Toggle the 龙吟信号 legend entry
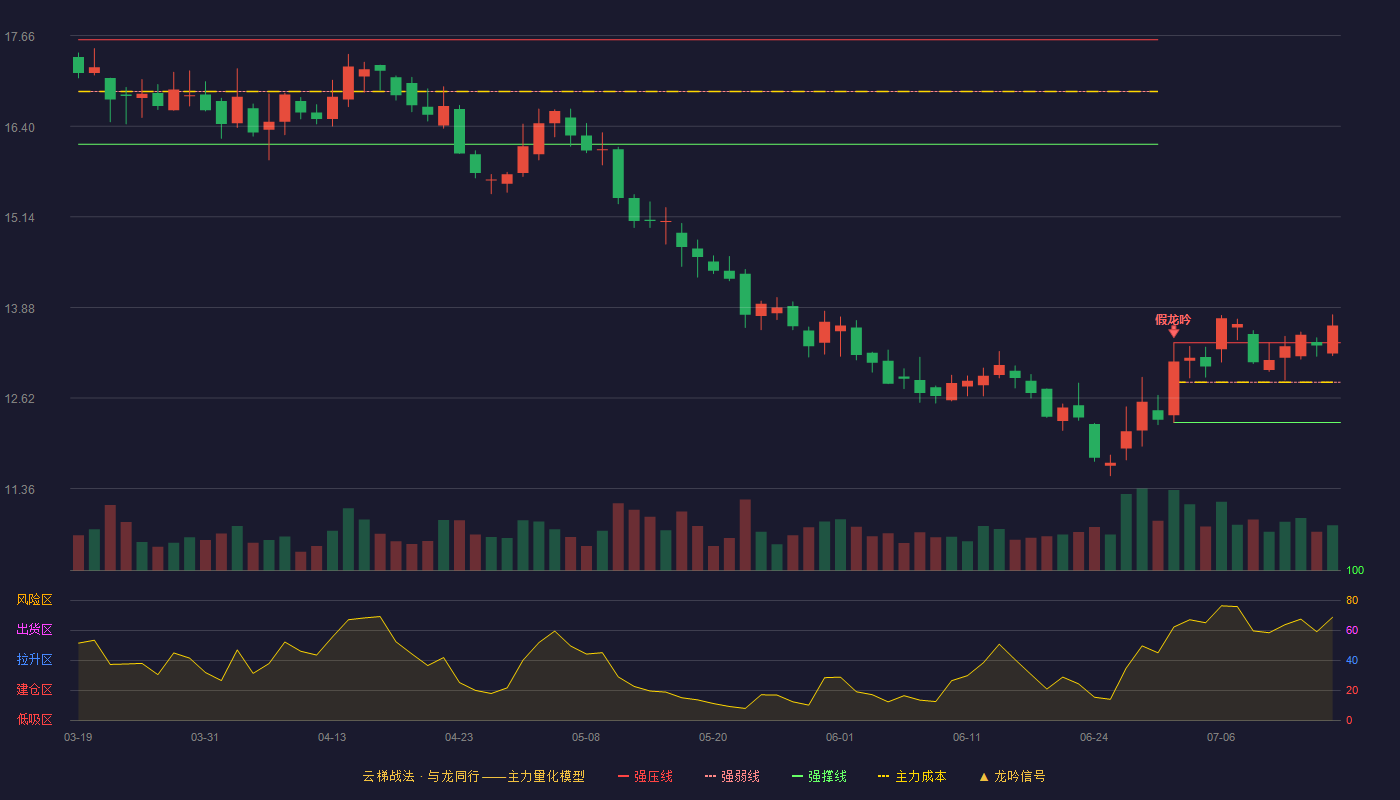Screen dimensions: 1400x800 (1012, 776)
